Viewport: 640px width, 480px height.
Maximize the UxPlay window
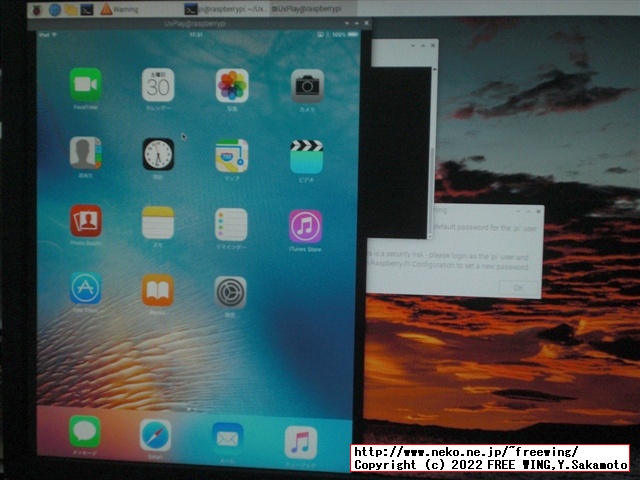pyautogui.click(x=356, y=23)
